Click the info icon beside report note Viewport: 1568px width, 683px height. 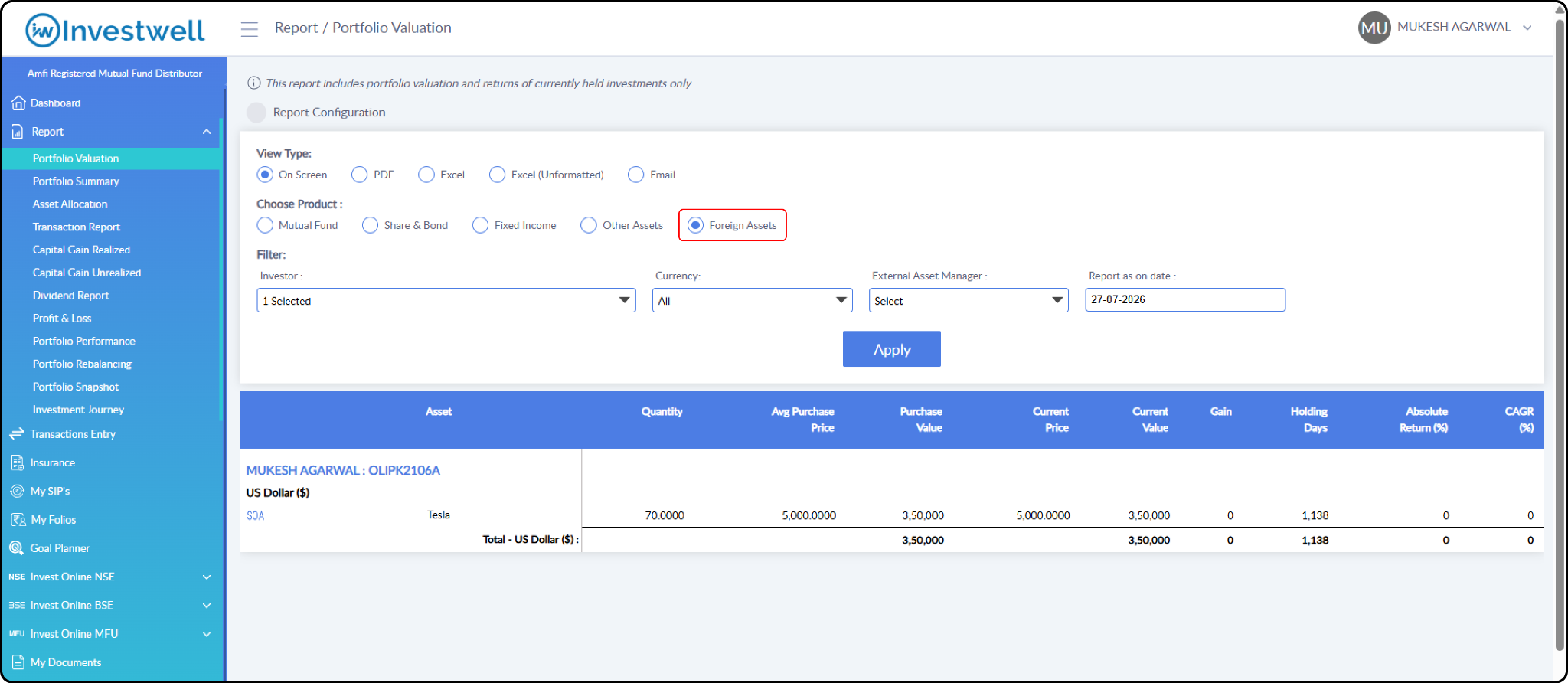pyautogui.click(x=254, y=83)
